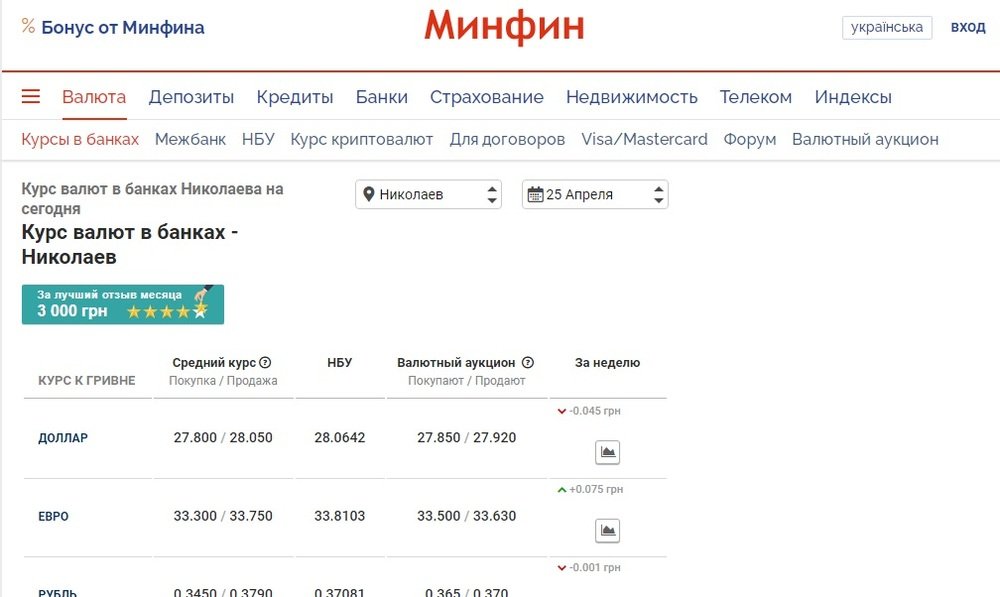
Task: Open the Кредиты section
Action: point(295,97)
